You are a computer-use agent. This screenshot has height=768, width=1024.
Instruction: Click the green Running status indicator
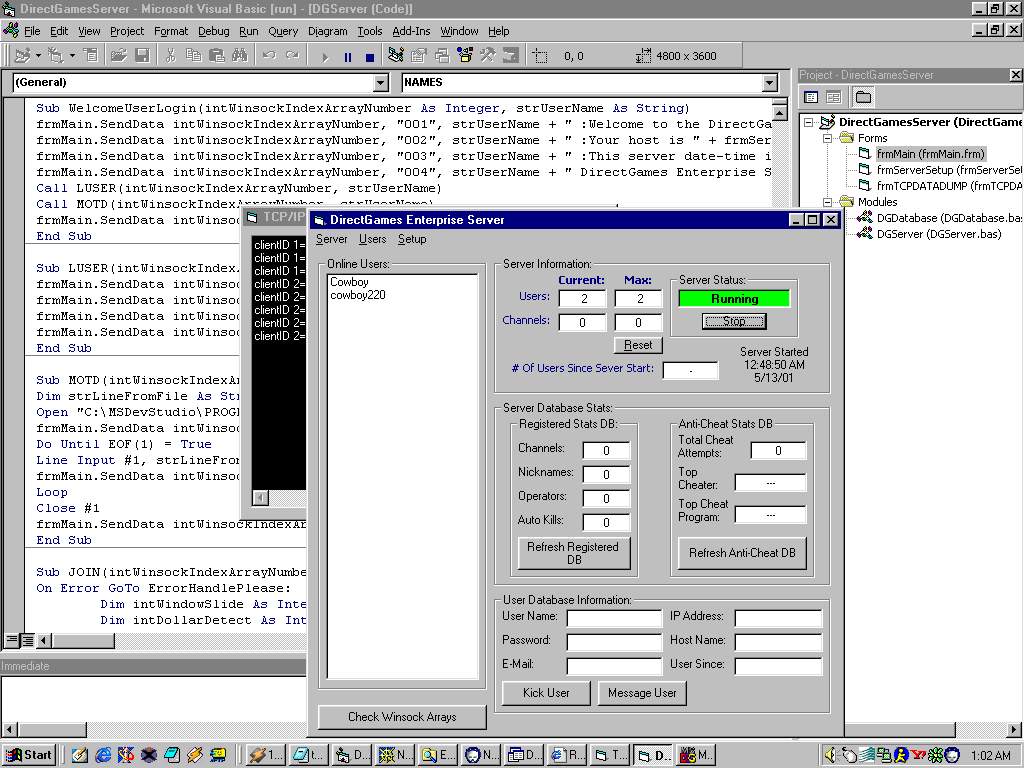(x=734, y=299)
